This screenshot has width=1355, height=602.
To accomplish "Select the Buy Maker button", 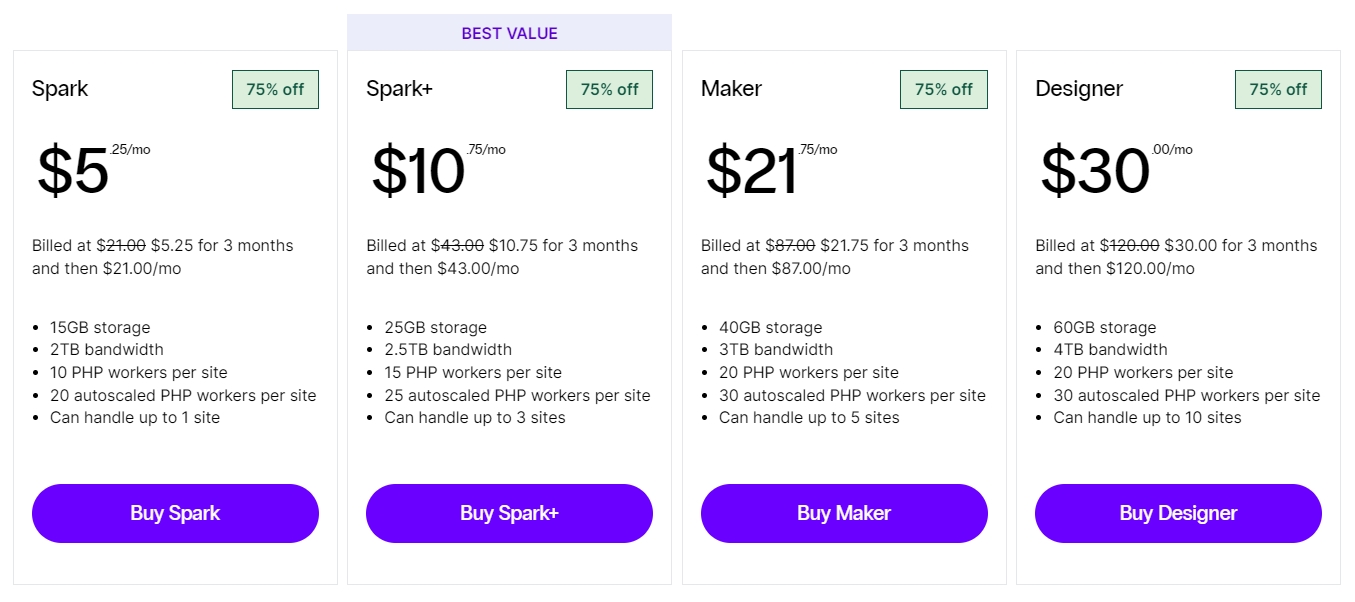I will pos(844,513).
